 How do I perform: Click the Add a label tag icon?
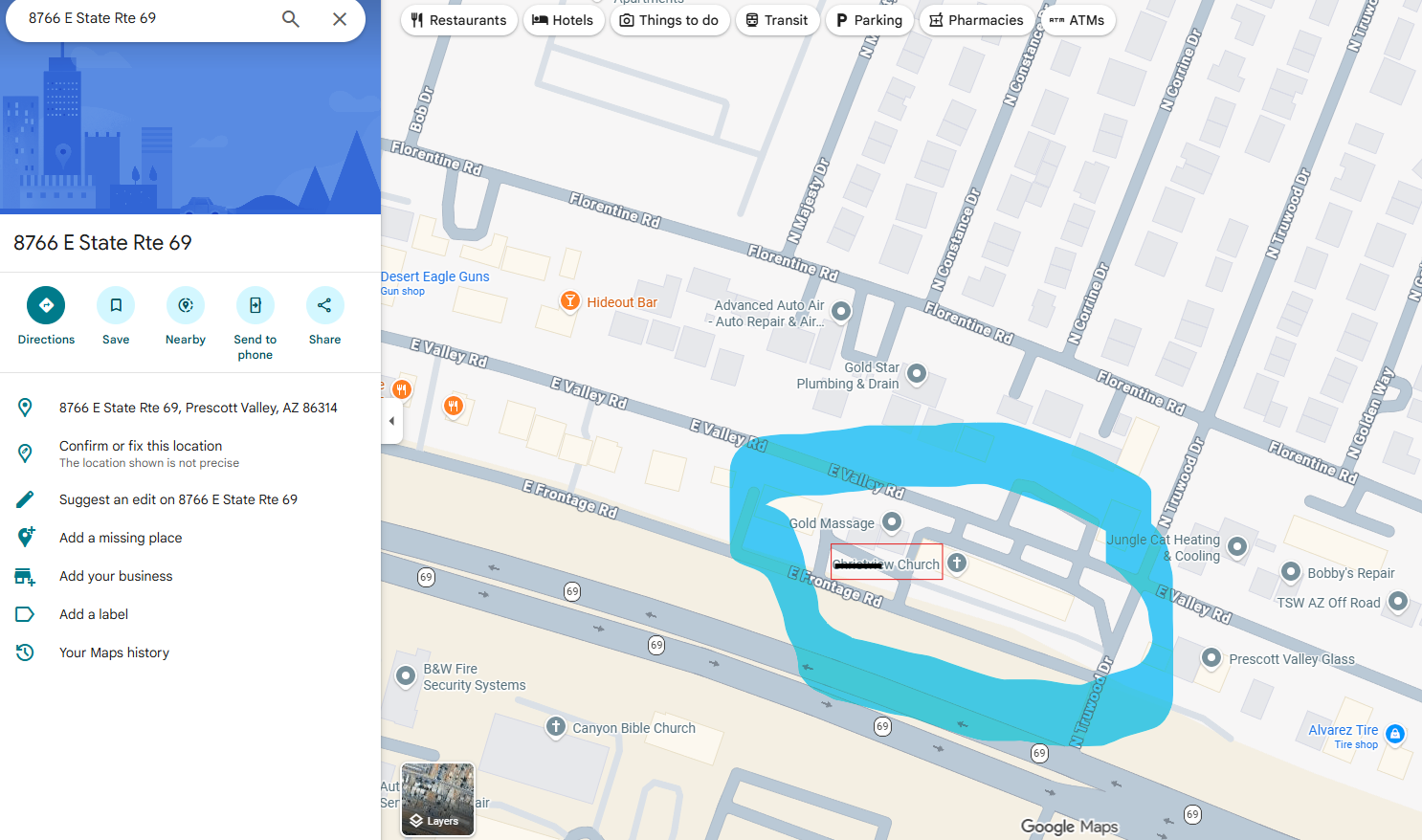(x=26, y=614)
